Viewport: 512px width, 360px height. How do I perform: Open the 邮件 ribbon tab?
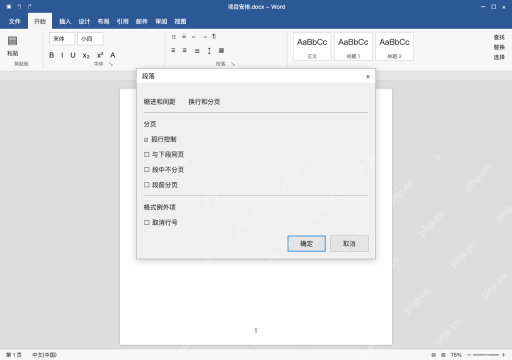(142, 21)
